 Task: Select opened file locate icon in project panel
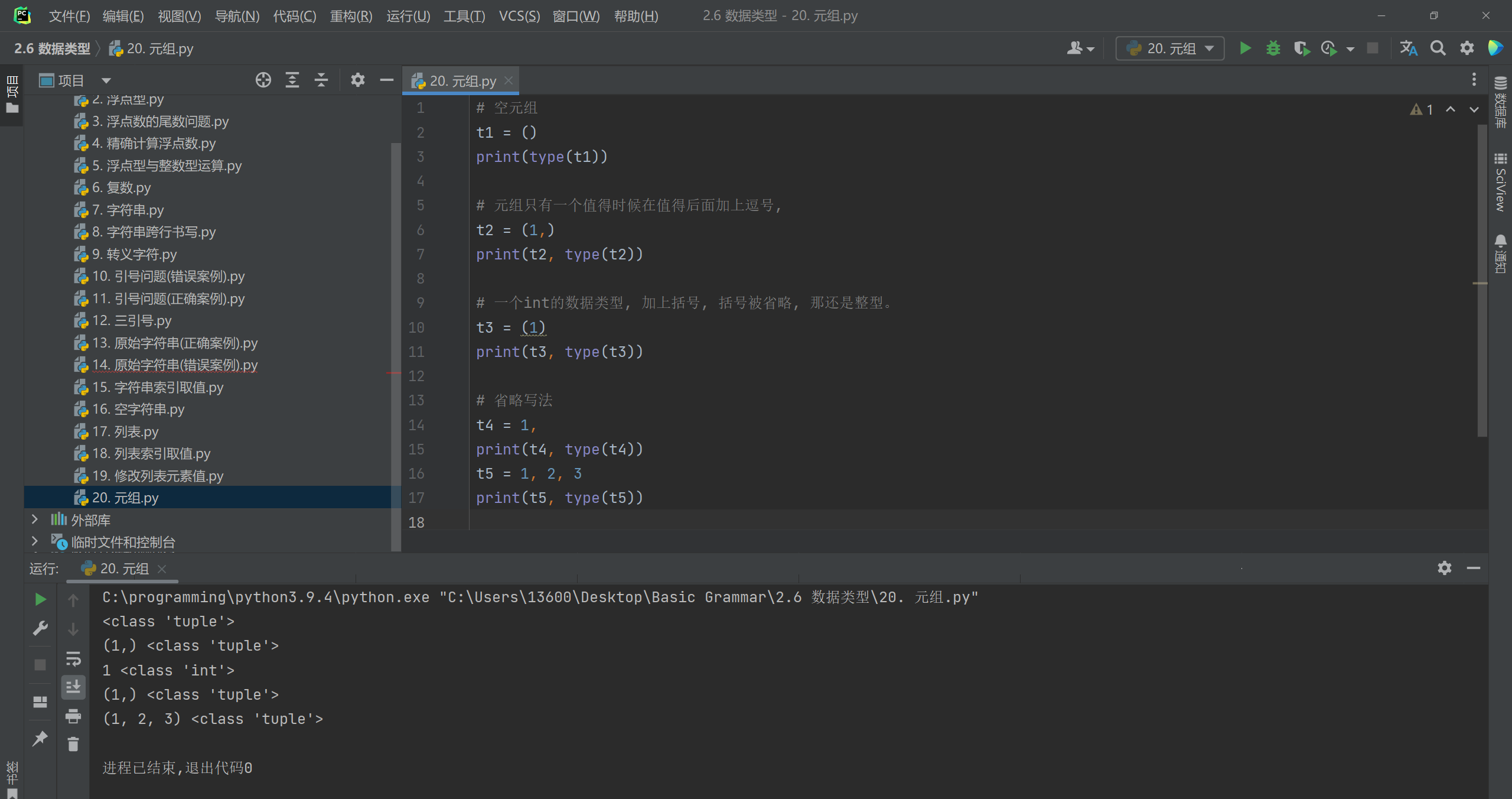point(263,80)
